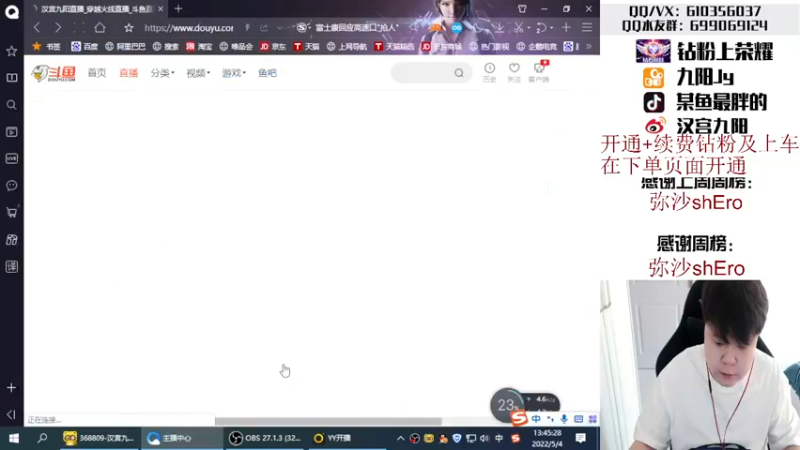This screenshot has height=450, width=800.
Task: Open the live icon in sidebar
Action: 12,159
